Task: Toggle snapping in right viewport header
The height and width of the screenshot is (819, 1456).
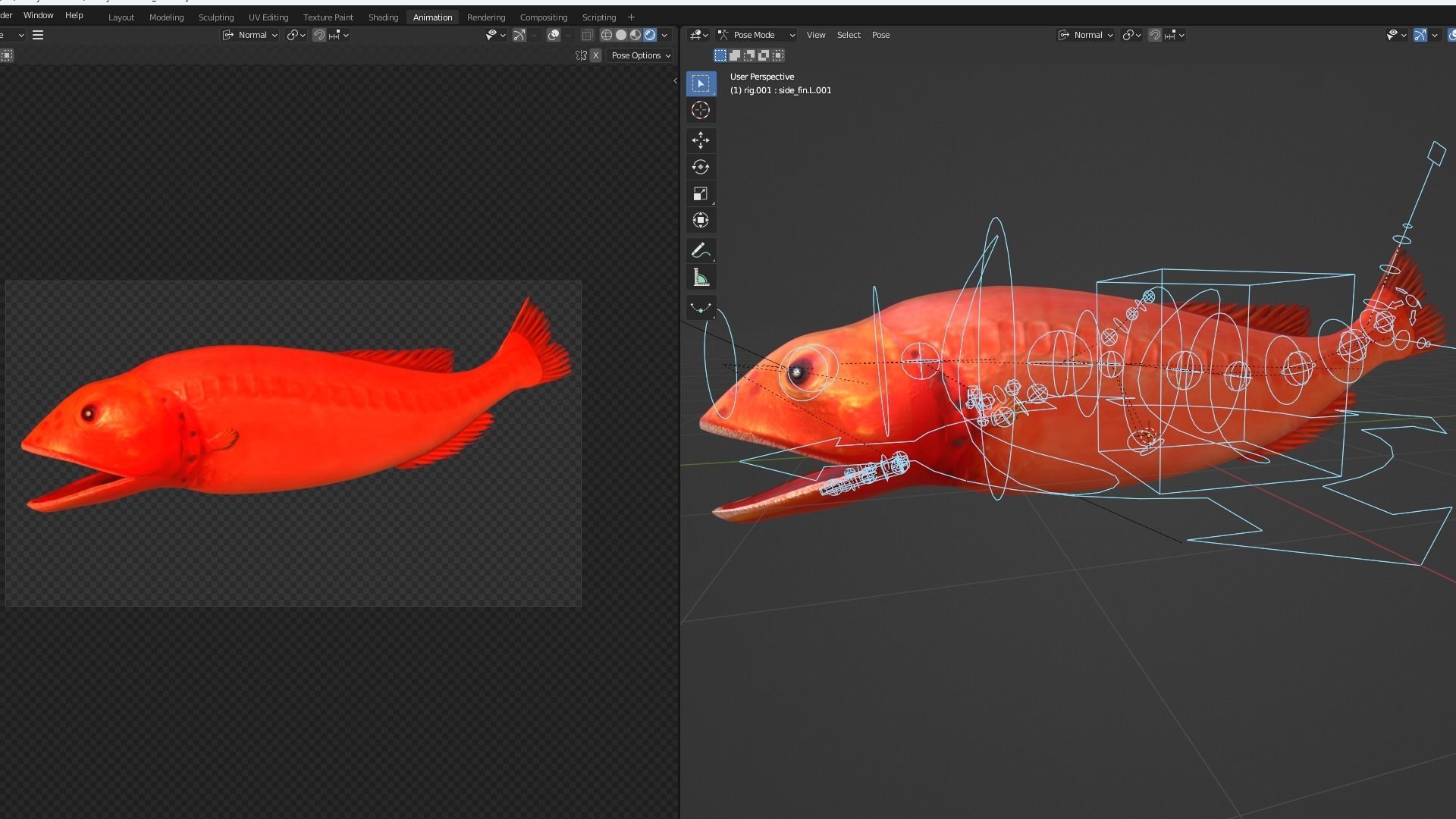Action: 1154,35
